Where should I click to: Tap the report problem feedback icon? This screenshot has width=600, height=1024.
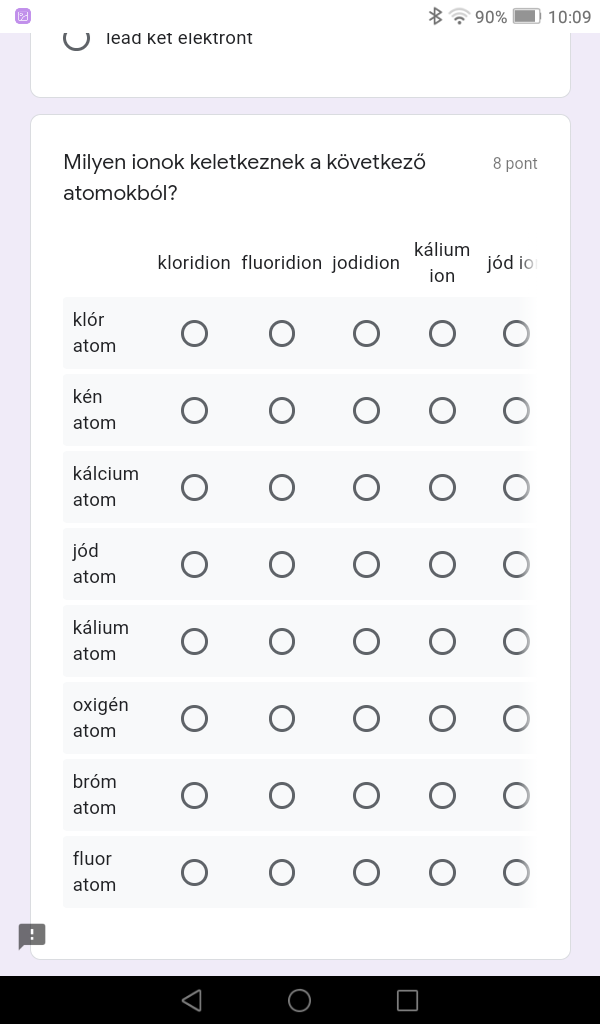point(32,936)
